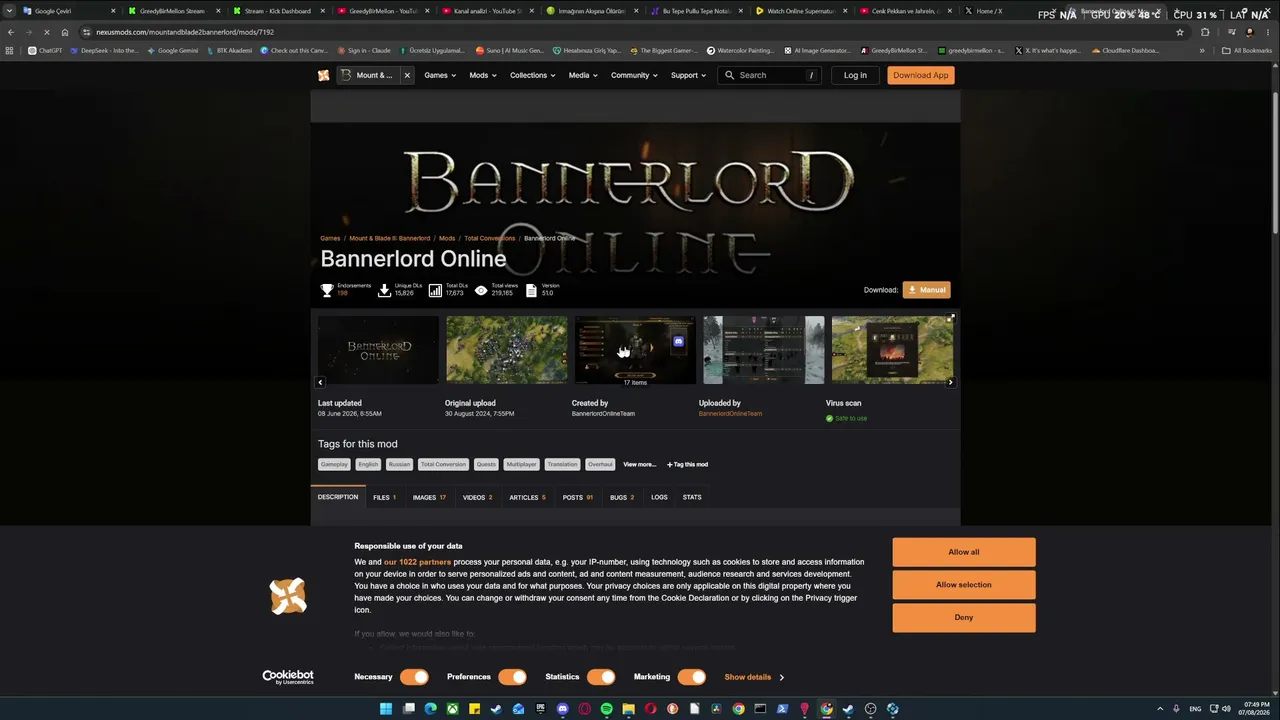This screenshot has height=720, width=1280.
Task: Reload the page from browser toolbar
Action: pos(46,32)
